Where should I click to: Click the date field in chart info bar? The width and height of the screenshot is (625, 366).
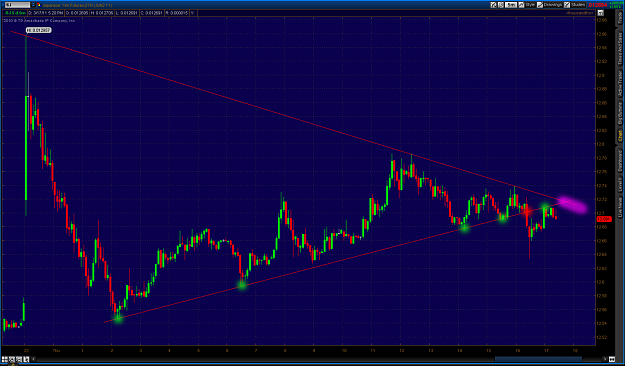(45, 13)
